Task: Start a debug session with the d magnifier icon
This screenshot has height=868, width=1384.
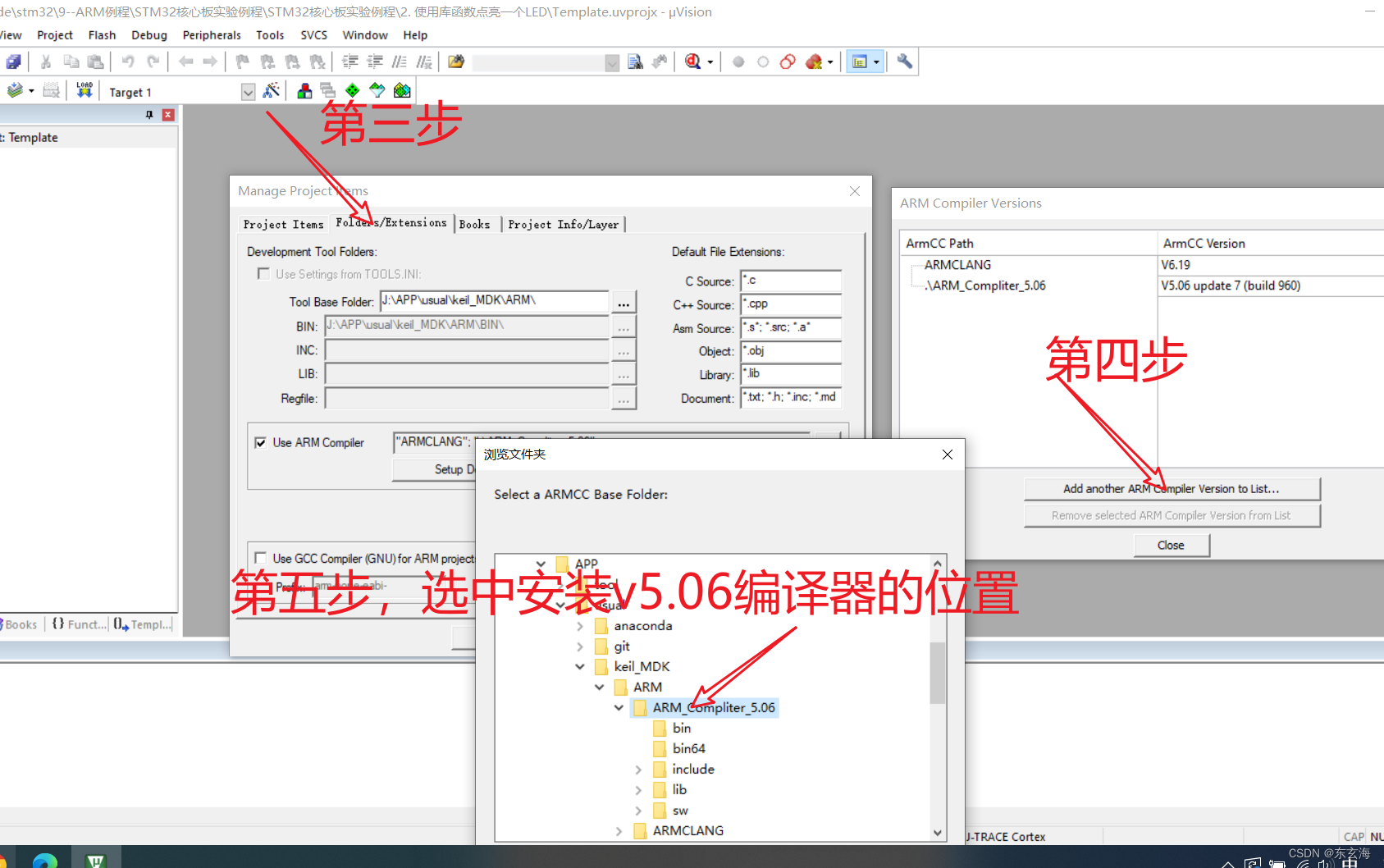Action: pos(694,61)
